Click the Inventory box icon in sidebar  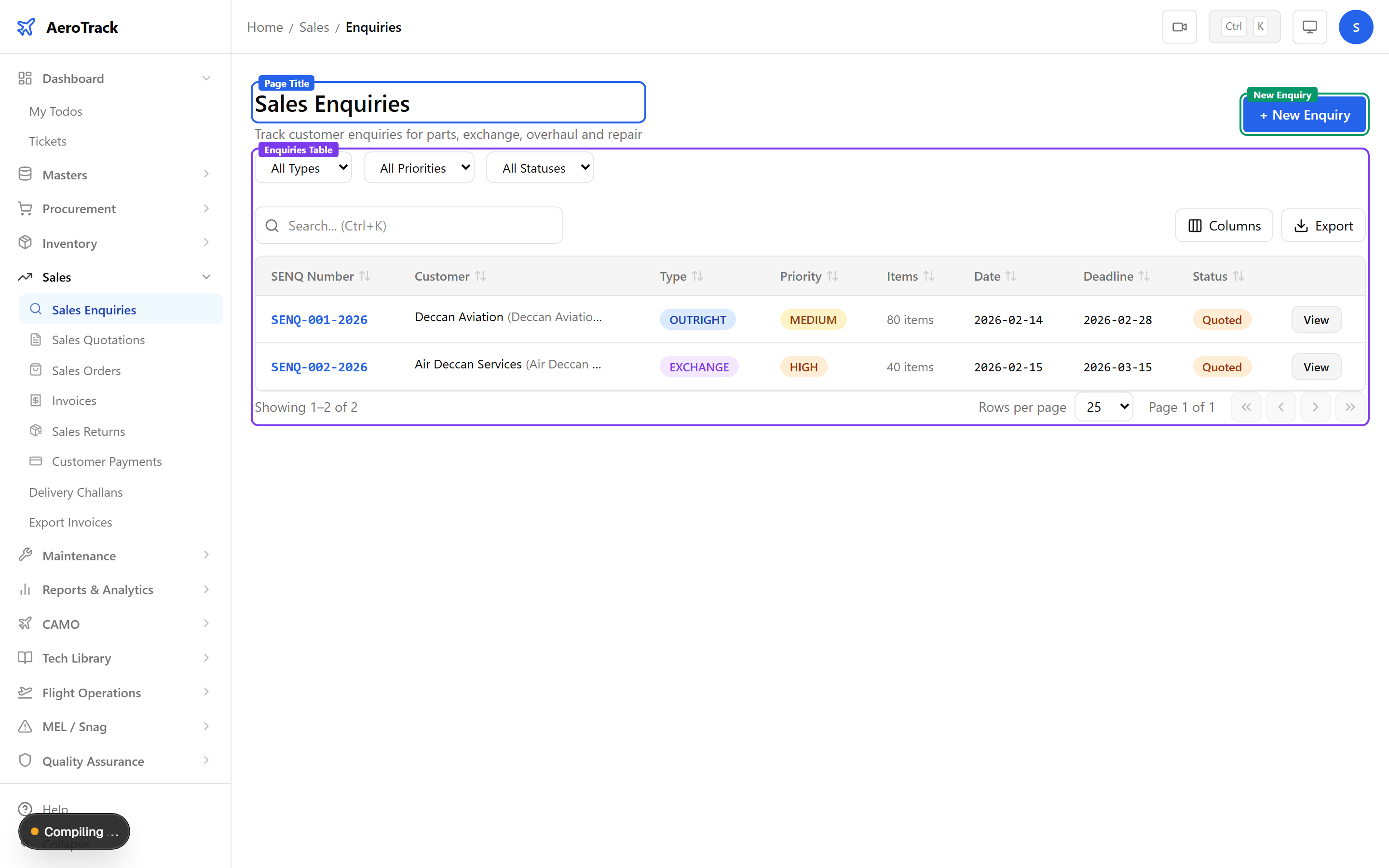(25, 243)
